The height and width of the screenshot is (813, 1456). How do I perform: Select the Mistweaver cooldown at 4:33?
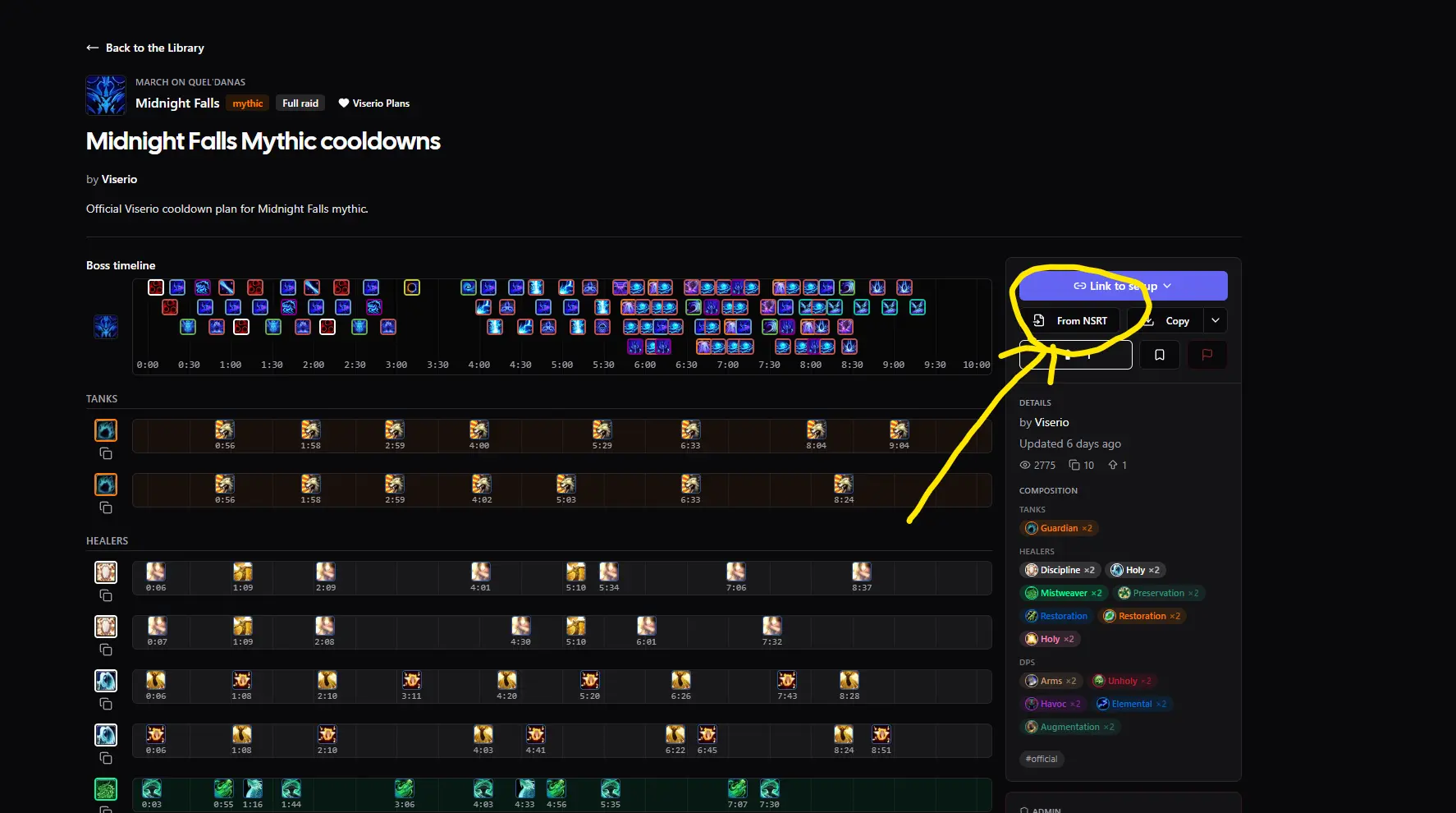524,789
